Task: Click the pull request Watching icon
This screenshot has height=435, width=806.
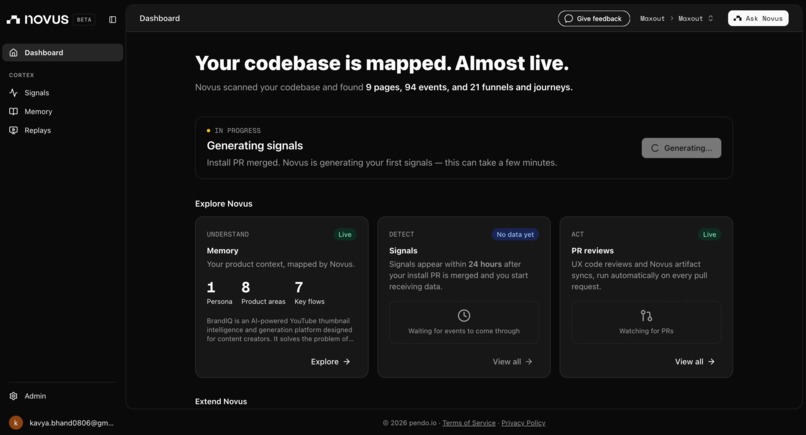Action: 646,315
